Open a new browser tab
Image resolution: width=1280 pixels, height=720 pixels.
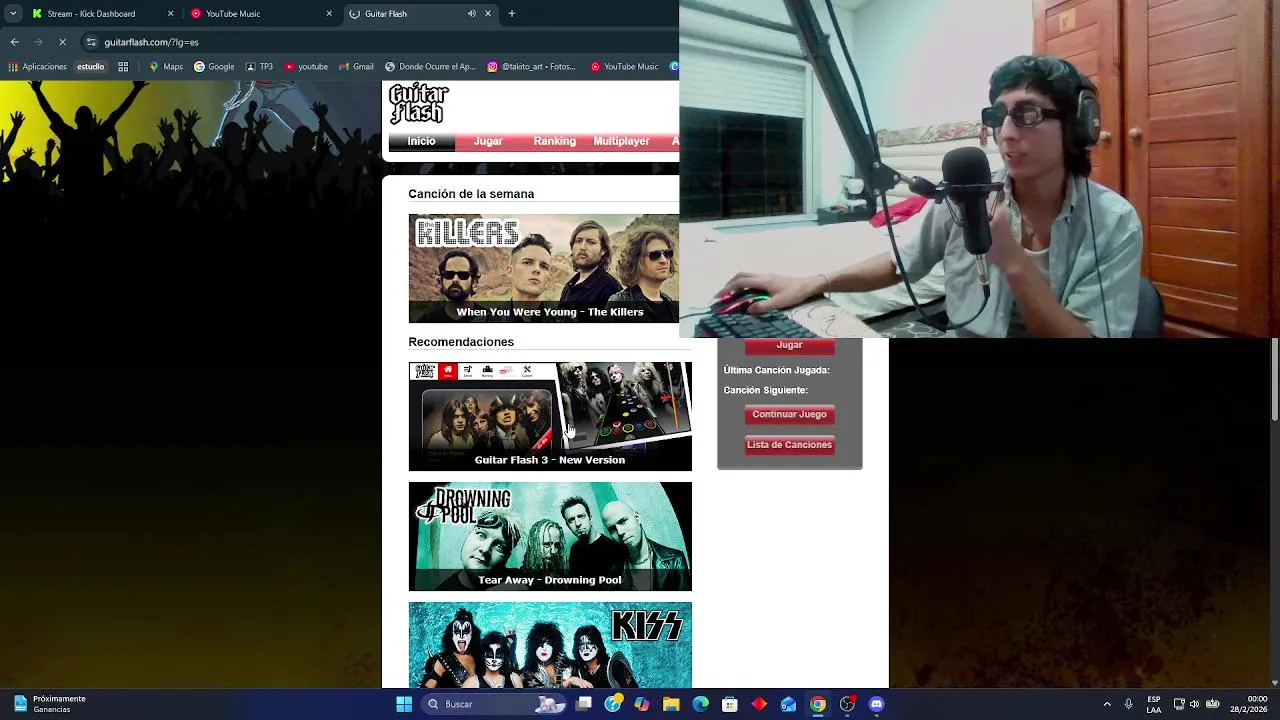pyautogui.click(x=512, y=14)
